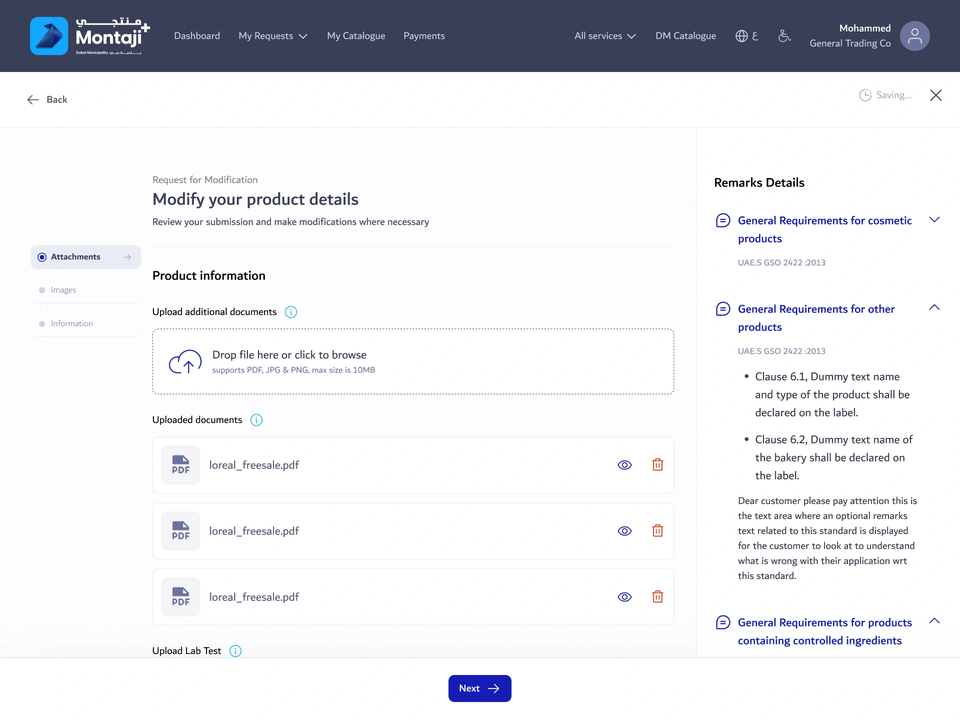This screenshot has width=960, height=720.
Task: Click the Next button
Action: pos(479,688)
